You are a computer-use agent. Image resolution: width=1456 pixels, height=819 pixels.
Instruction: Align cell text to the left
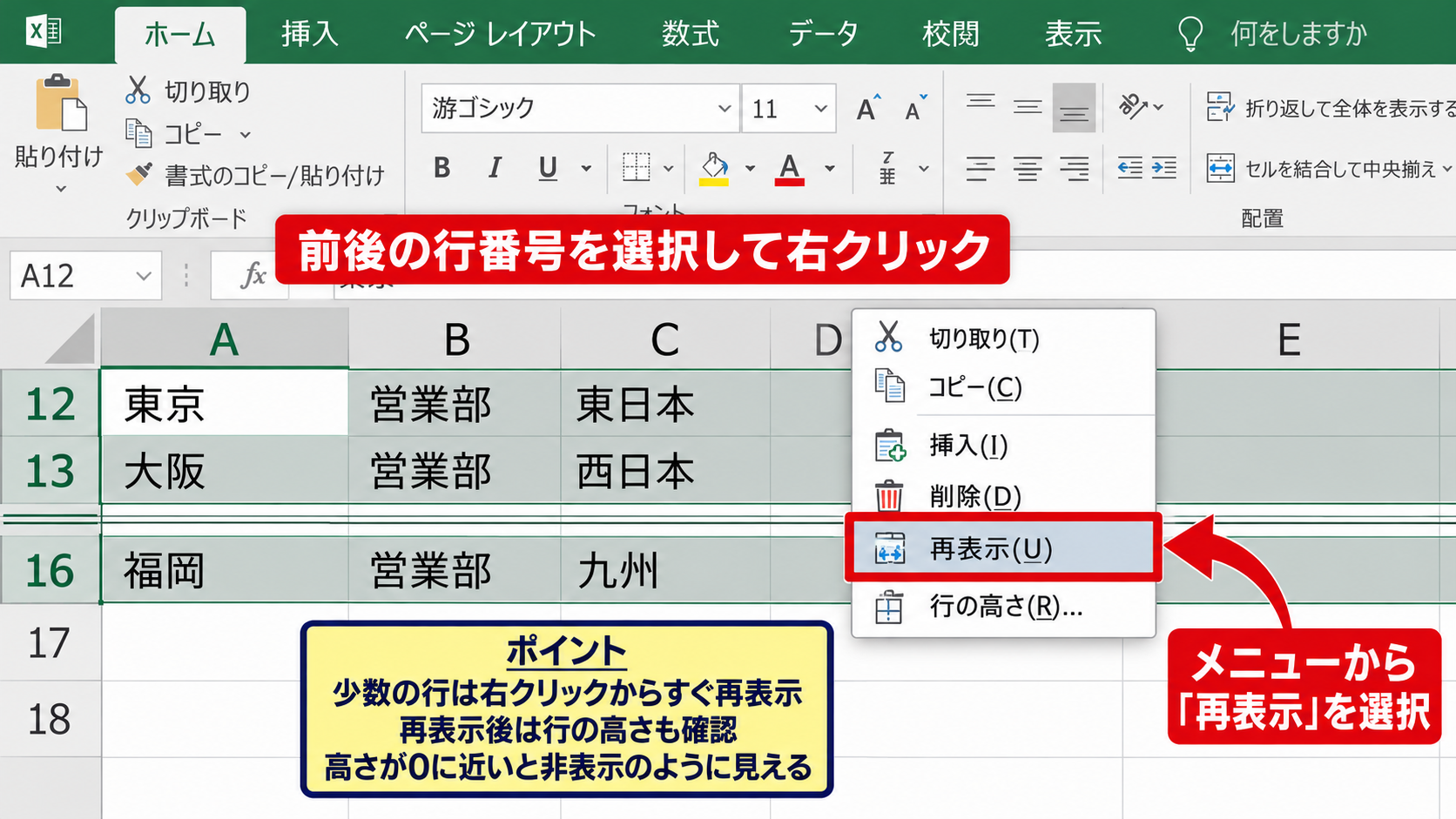point(981,168)
